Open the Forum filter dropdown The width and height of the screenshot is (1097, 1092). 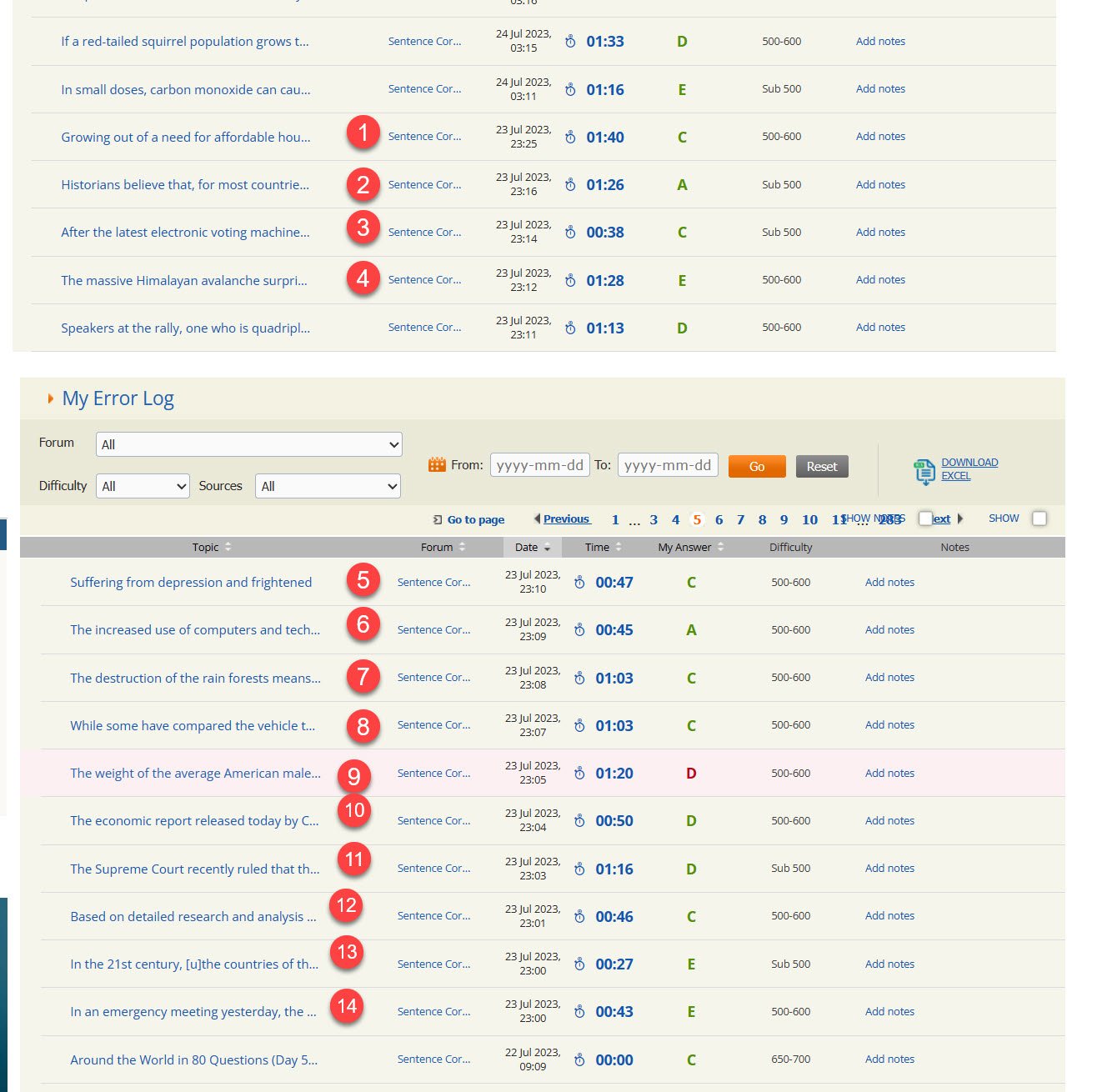248,444
